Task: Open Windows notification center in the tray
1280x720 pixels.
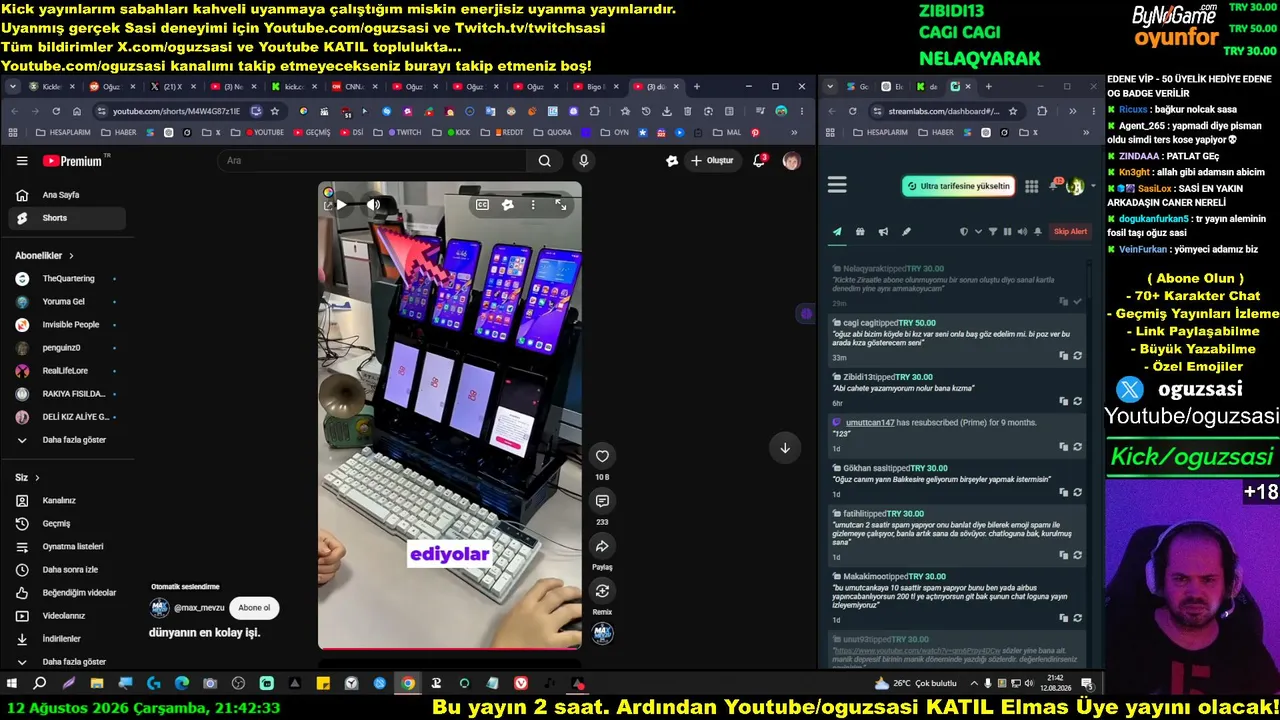Action: 1087,684
